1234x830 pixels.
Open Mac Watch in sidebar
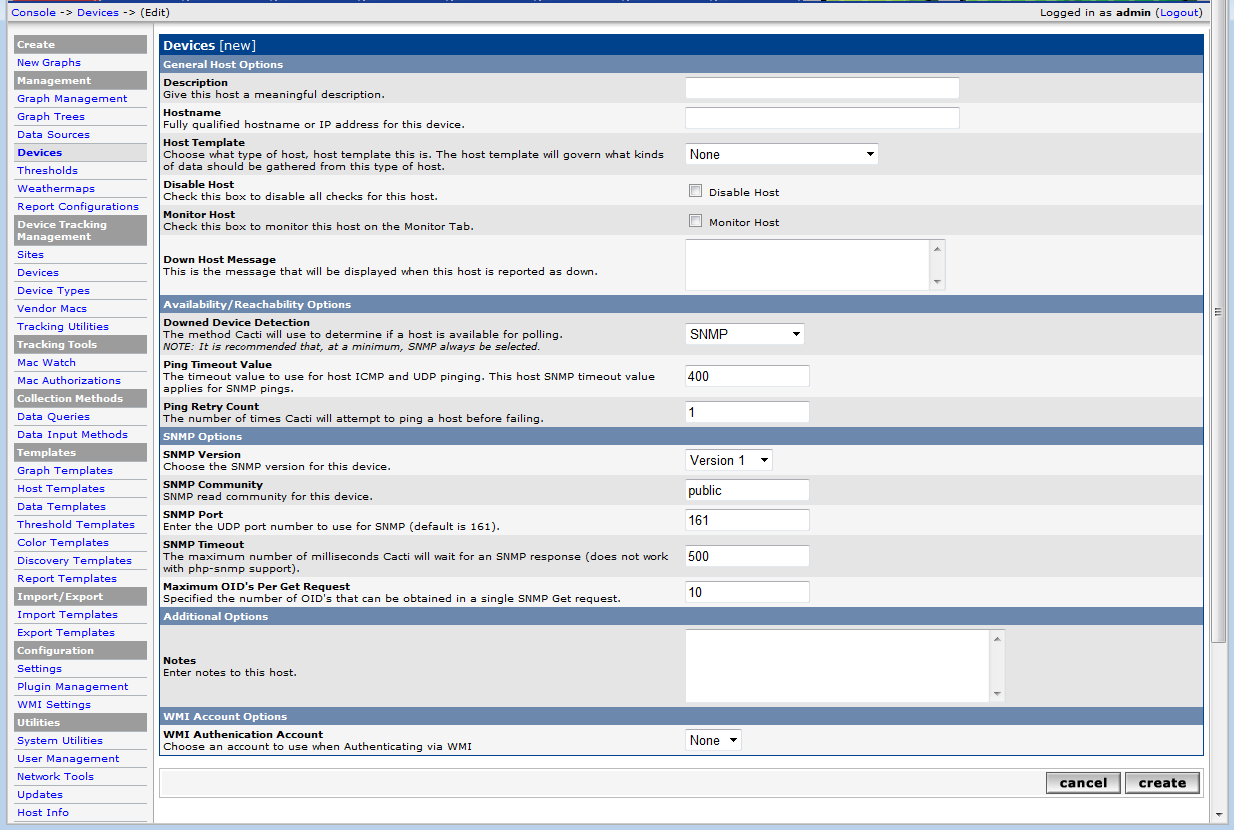click(46, 362)
